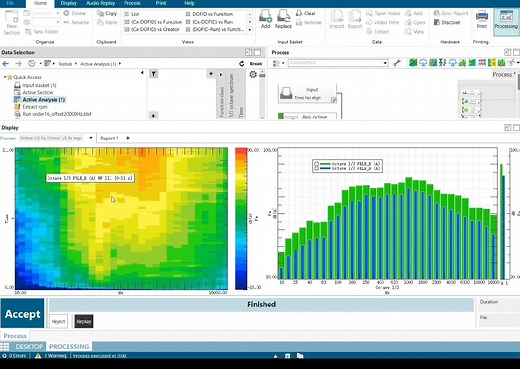Click the Delete icon in Organize
Screen dimensions: 520x369
click(66, 13)
